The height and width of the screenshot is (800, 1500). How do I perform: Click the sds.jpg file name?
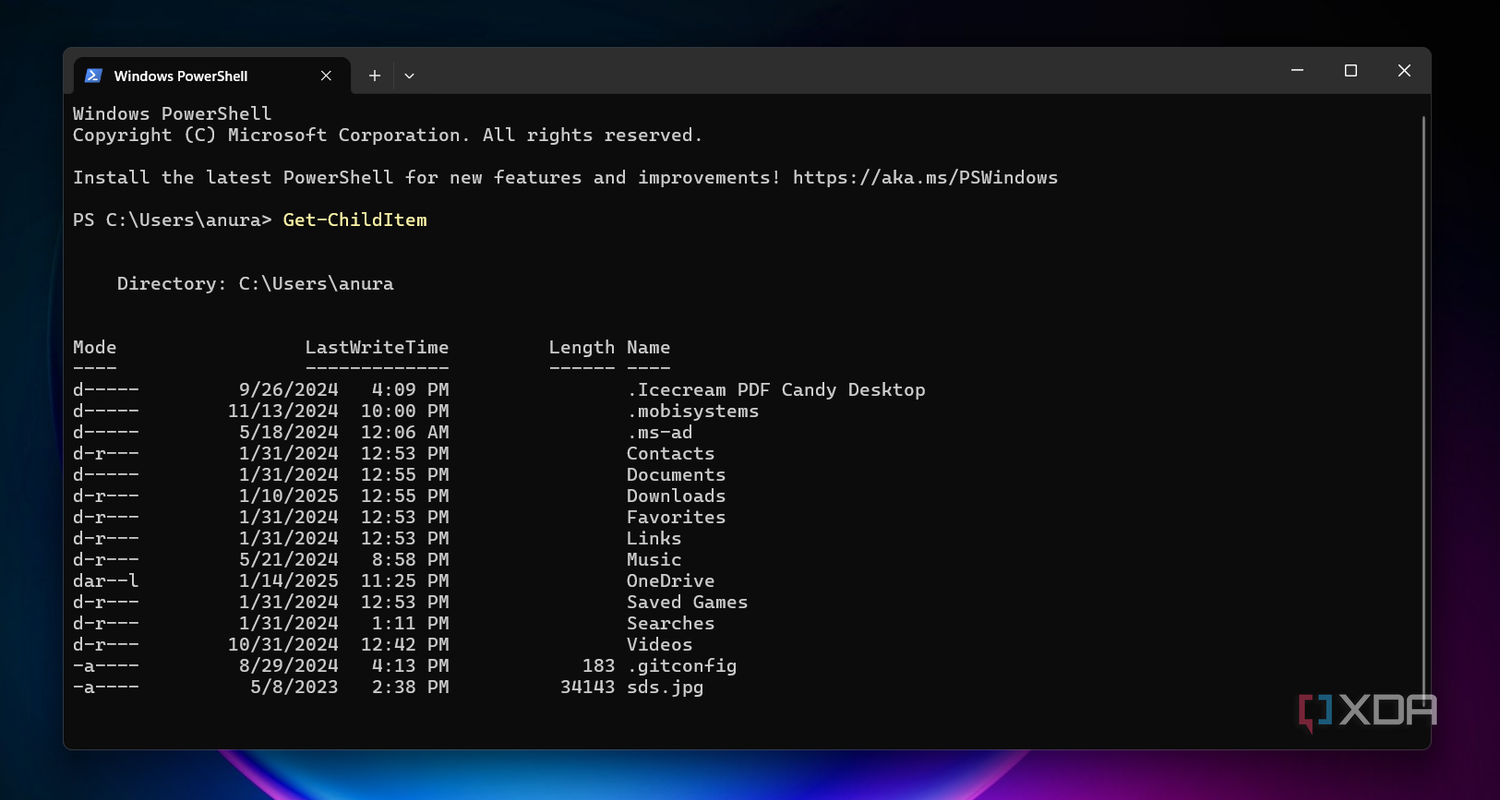[x=665, y=687]
